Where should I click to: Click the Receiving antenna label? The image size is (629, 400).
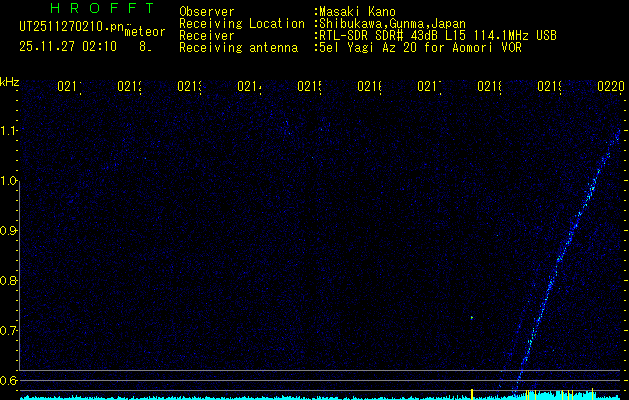pyautogui.click(x=238, y=48)
